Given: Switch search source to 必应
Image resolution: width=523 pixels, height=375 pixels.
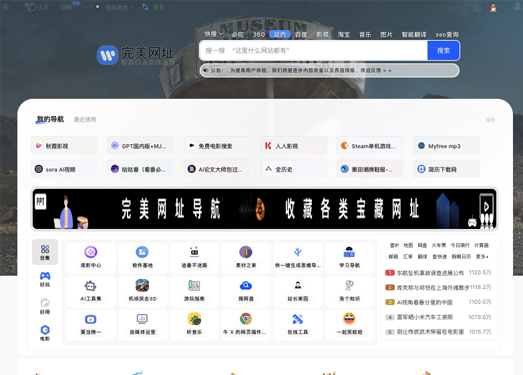Looking at the screenshot, I should point(237,34).
